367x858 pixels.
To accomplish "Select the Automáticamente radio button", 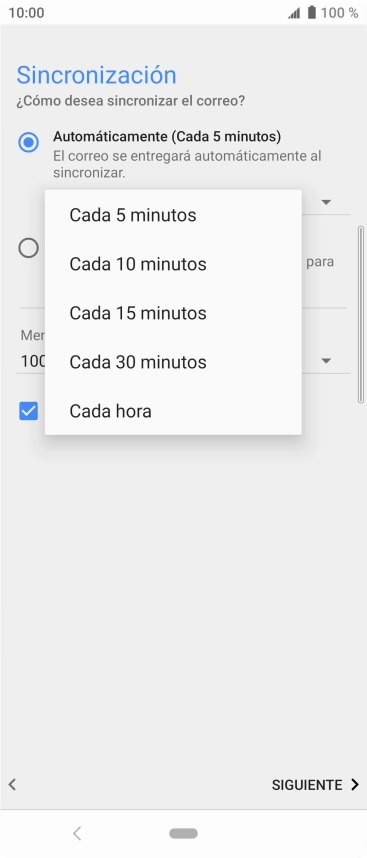I will 28,143.
